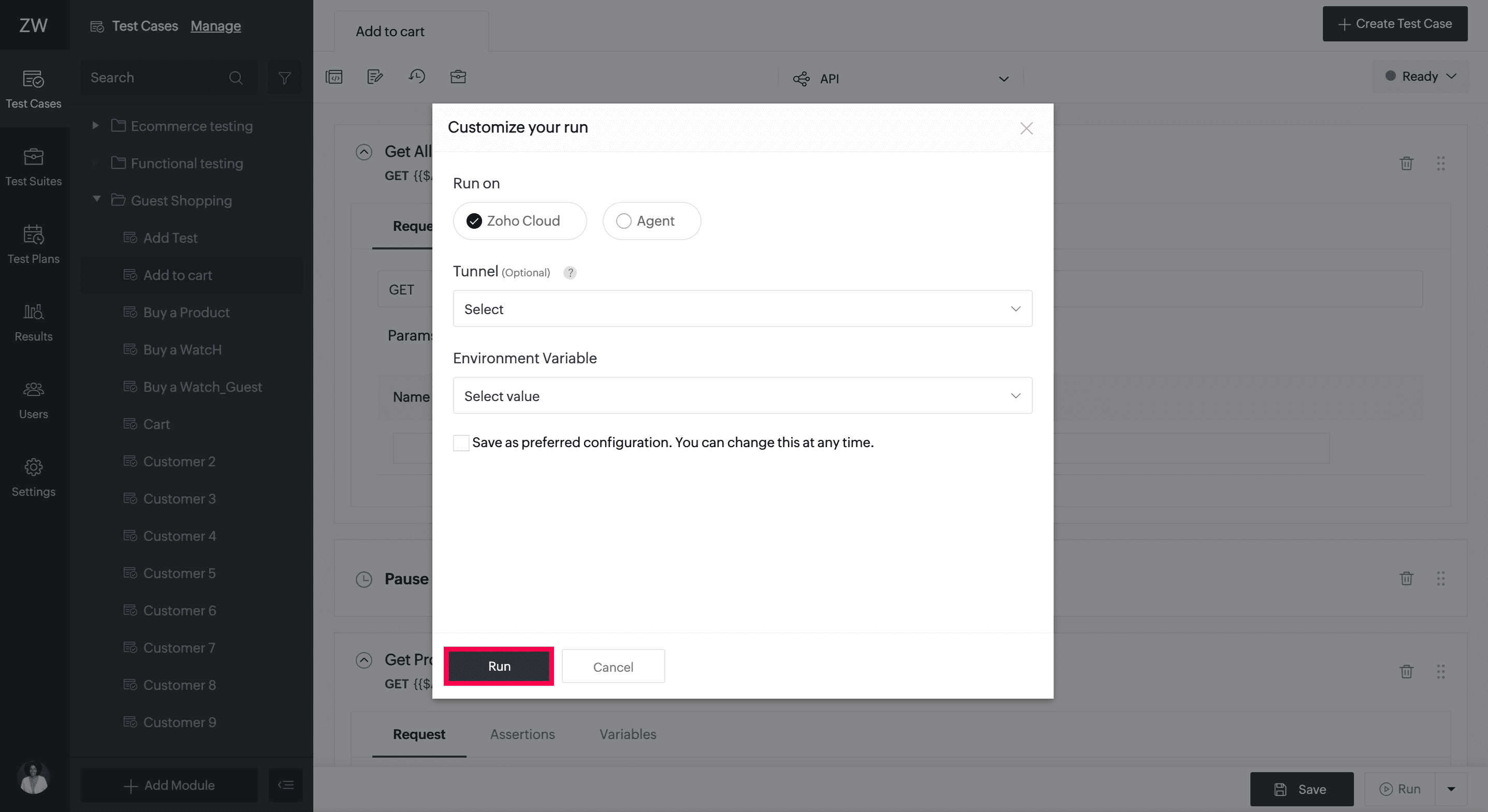Open the Users section icon

[x=34, y=389]
